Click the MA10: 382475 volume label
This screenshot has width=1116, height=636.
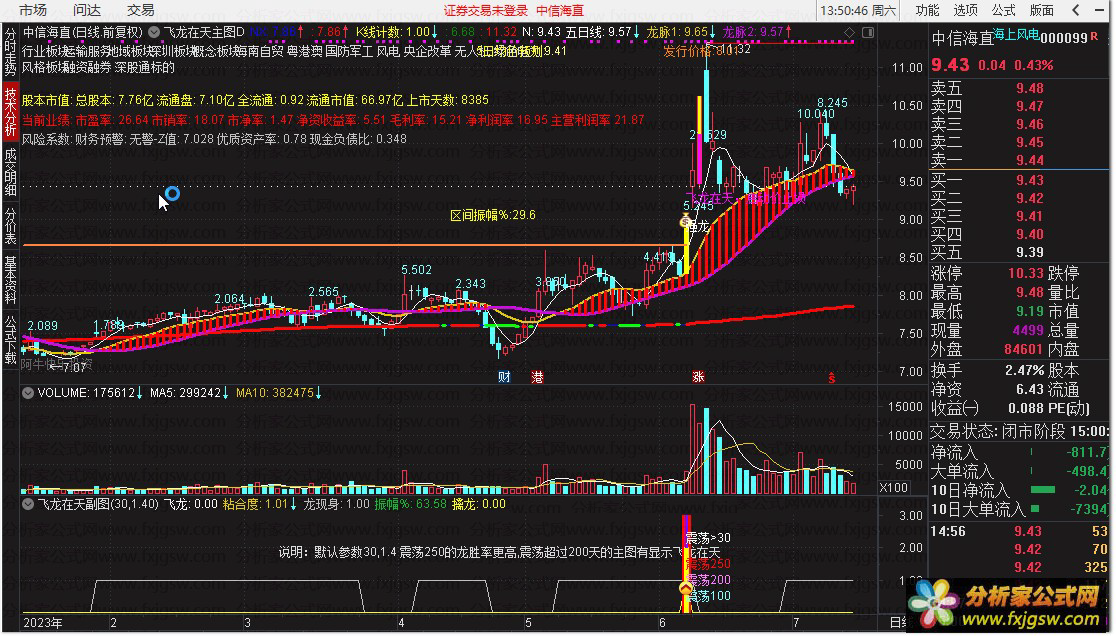click(278, 393)
